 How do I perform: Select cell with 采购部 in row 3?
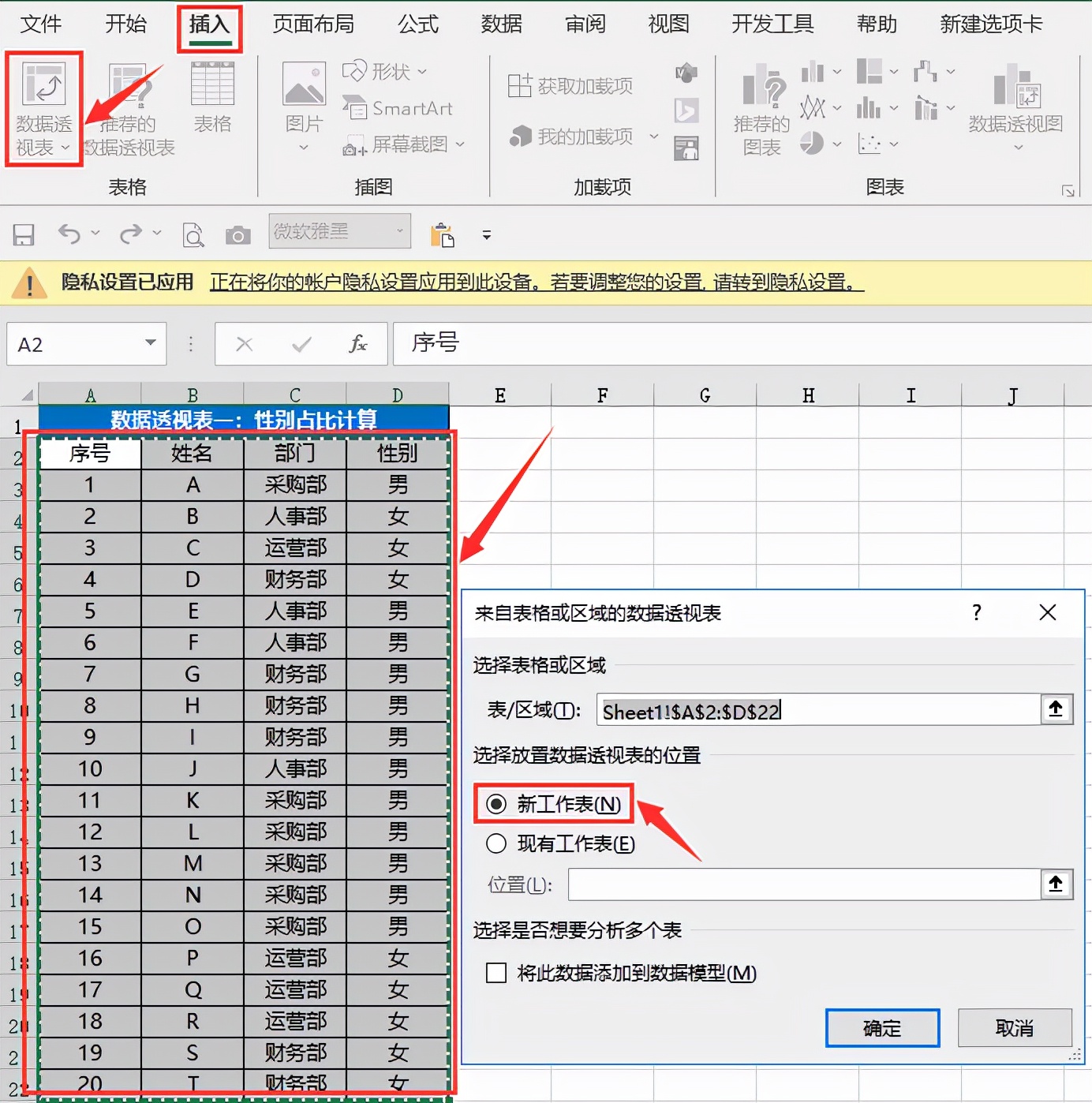tap(295, 484)
